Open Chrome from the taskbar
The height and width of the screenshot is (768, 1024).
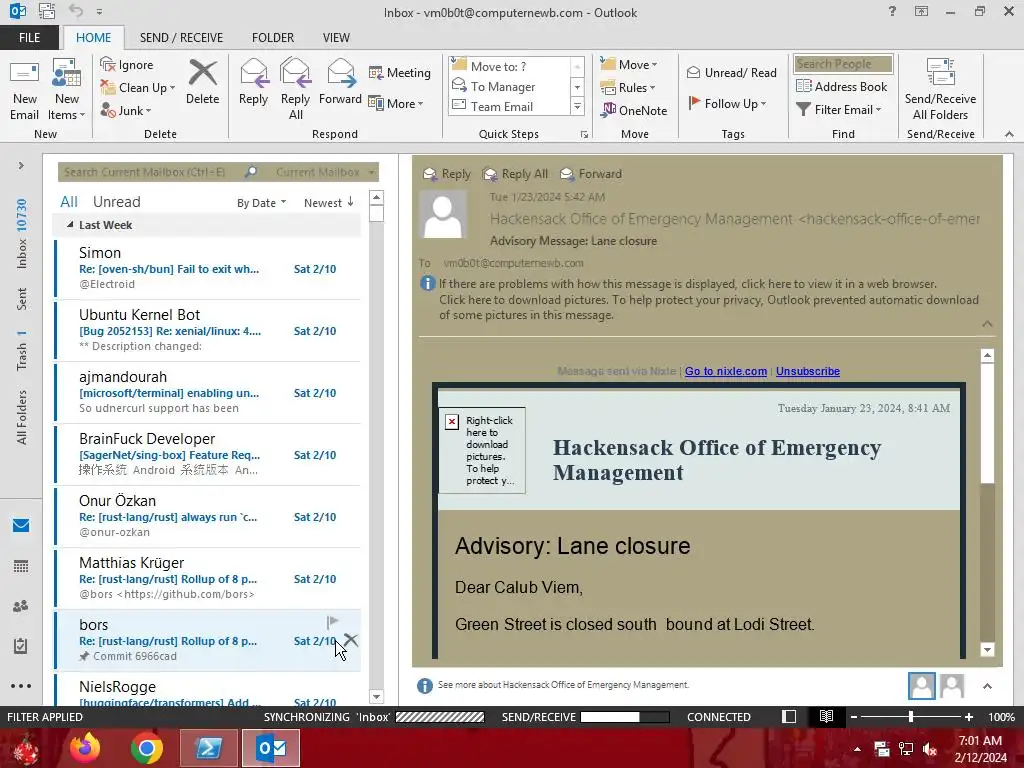click(x=146, y=748)
